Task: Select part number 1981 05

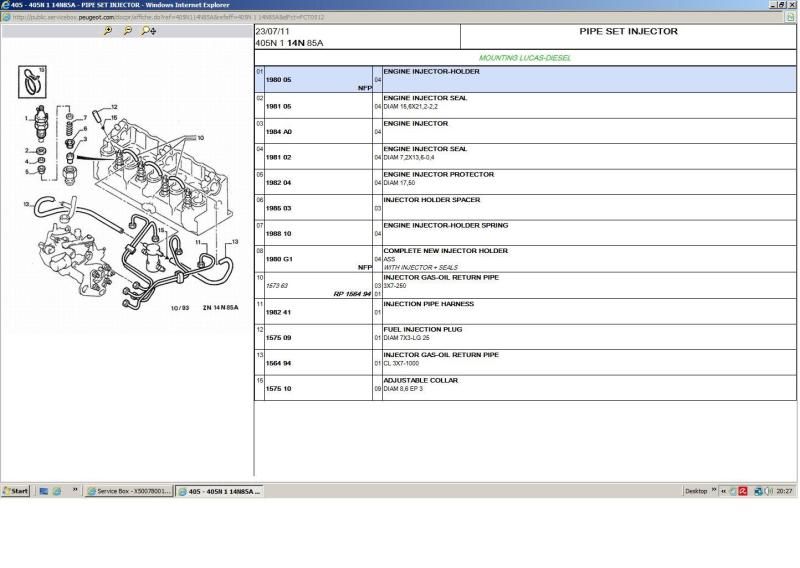Action: click(x=278, y=107)
